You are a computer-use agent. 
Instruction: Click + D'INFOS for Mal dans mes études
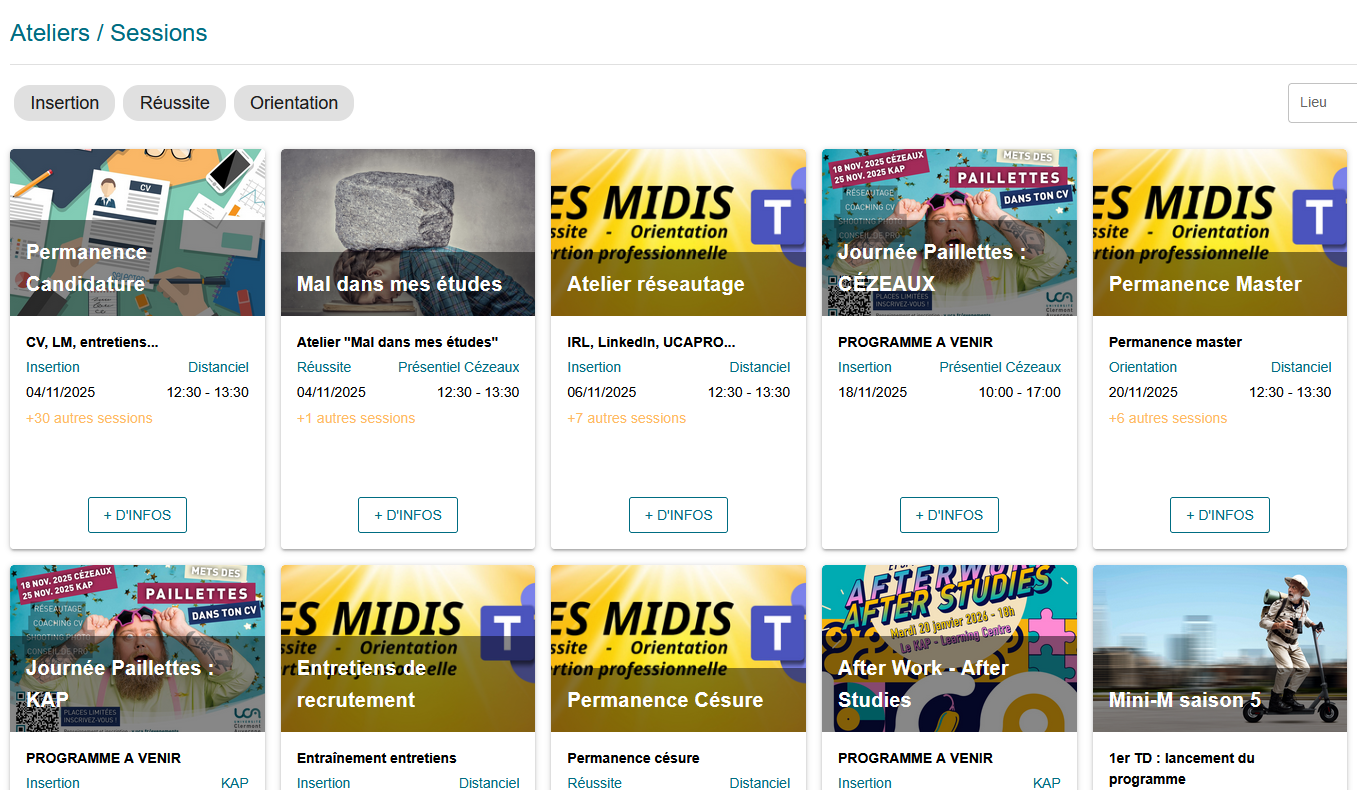pos(408,515)
